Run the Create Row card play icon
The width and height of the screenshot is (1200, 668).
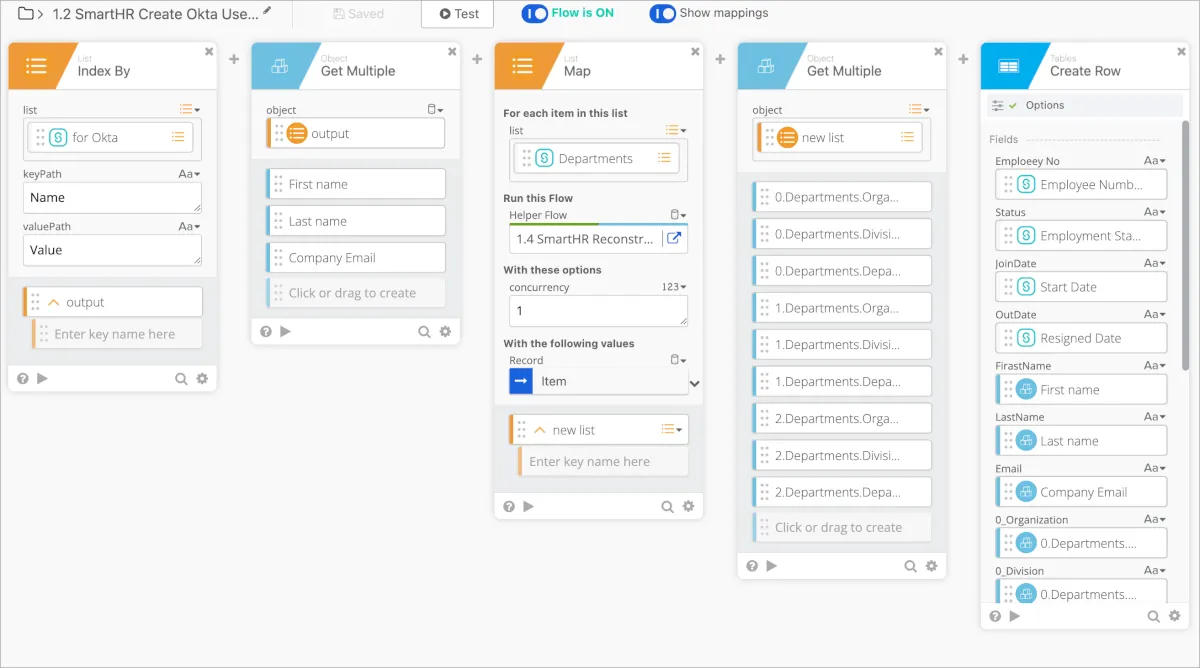pyautogui.click(x=1014, y=616)
